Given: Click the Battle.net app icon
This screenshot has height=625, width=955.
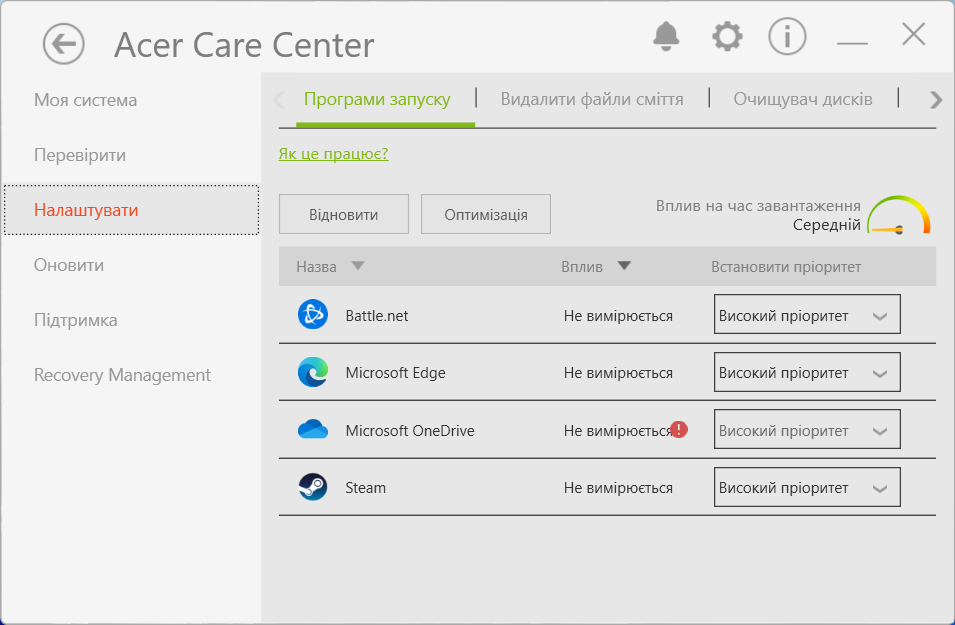Looking at the screenshot, I should pyautogui.click(x=313, y=315).
